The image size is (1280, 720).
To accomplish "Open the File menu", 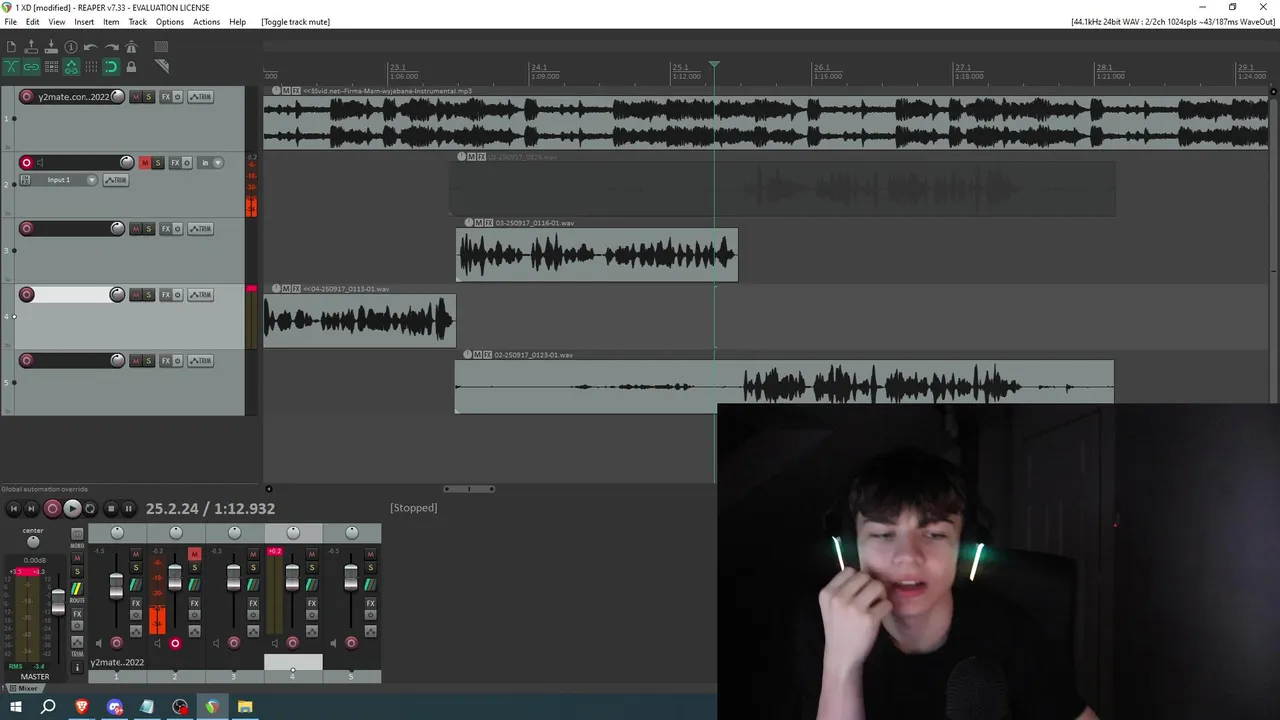I will (x=10, y=22).
